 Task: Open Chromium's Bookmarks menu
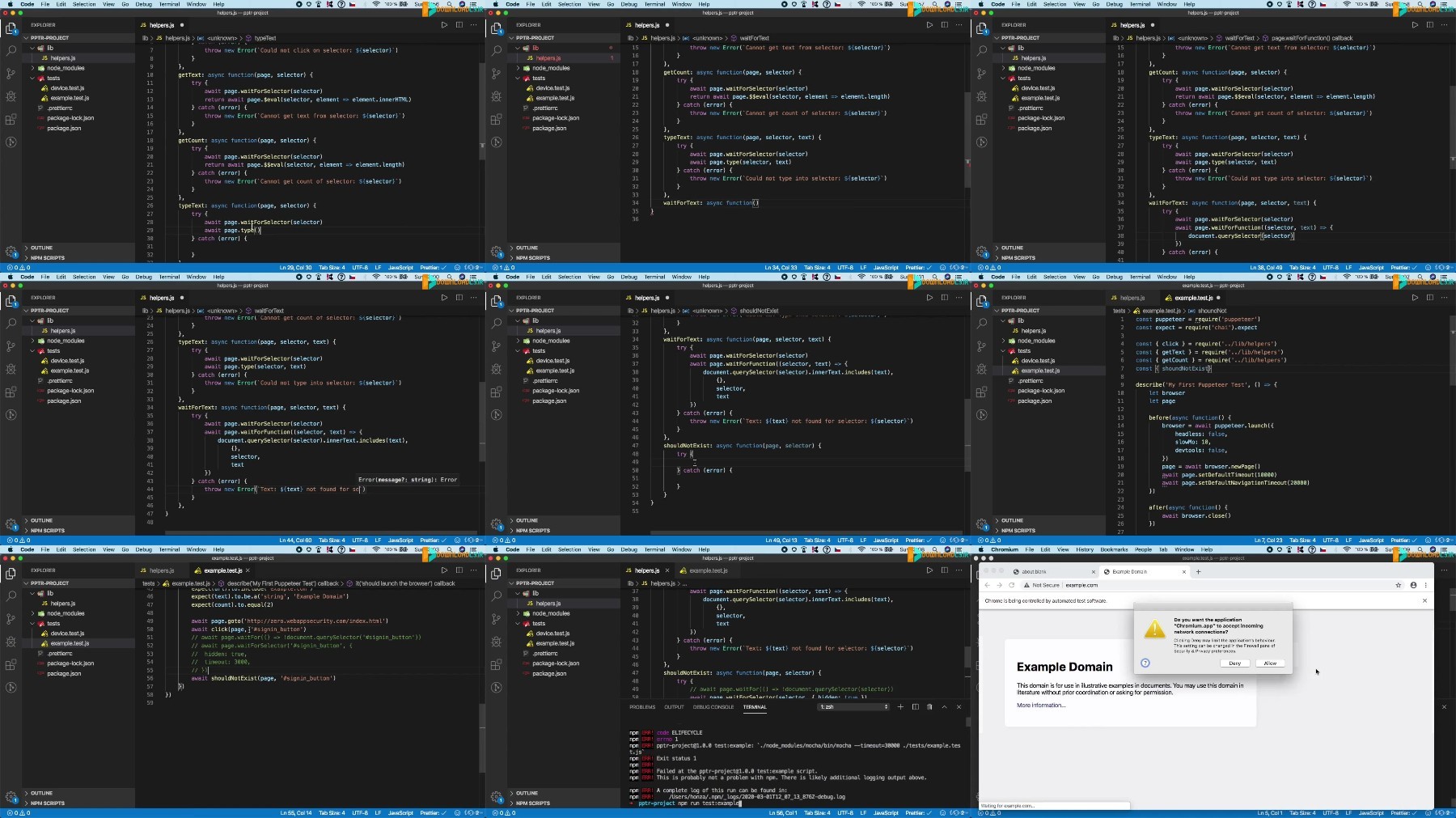click(1114, 549)
